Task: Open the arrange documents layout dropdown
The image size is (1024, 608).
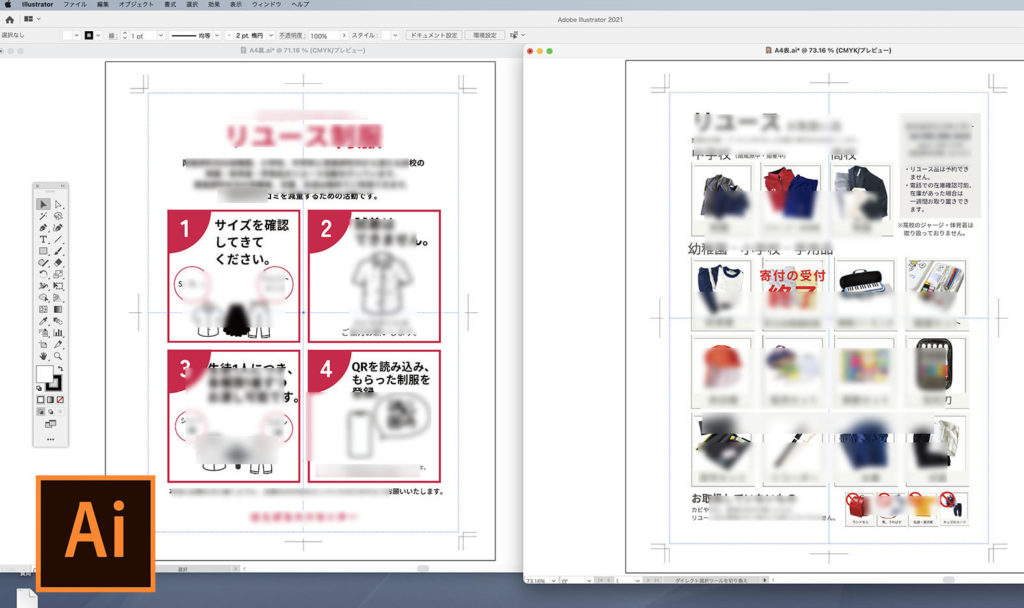Action: click(33, 19)
